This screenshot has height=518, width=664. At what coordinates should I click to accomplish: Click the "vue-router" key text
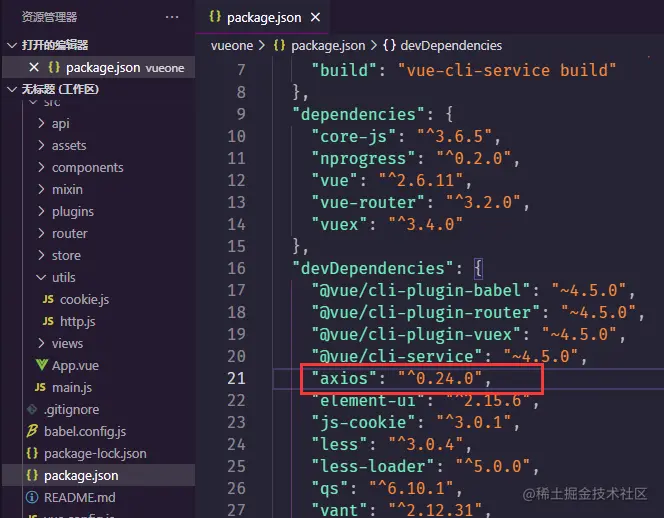tap(368, 202)
